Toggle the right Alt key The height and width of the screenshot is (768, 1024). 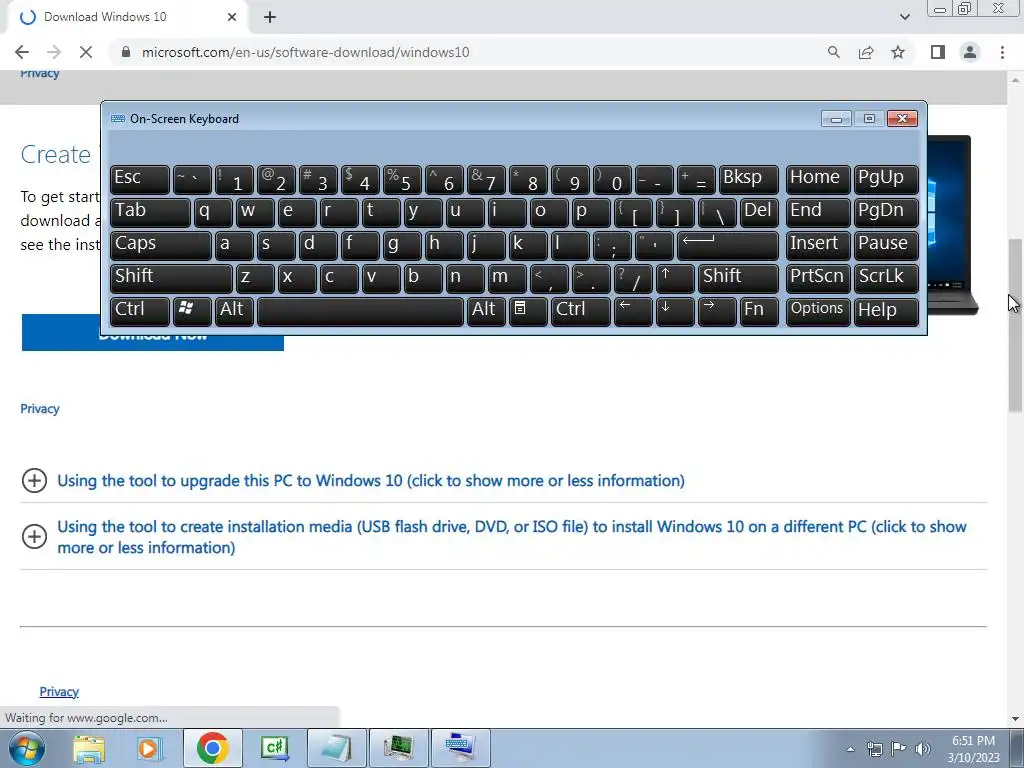(486, 311)
